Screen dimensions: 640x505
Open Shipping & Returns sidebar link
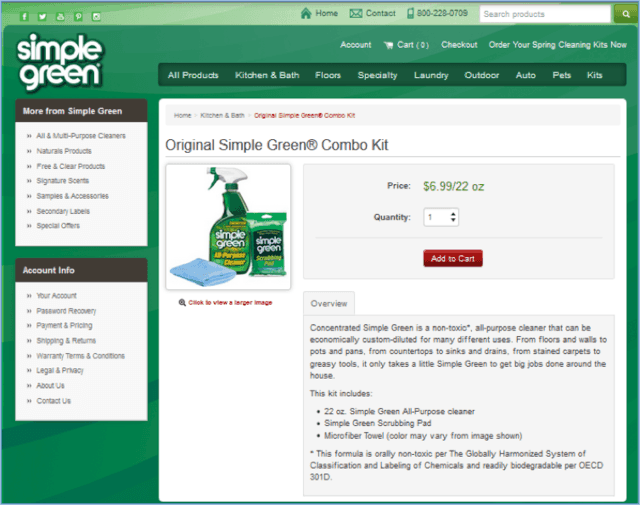(x=66, y=341)
